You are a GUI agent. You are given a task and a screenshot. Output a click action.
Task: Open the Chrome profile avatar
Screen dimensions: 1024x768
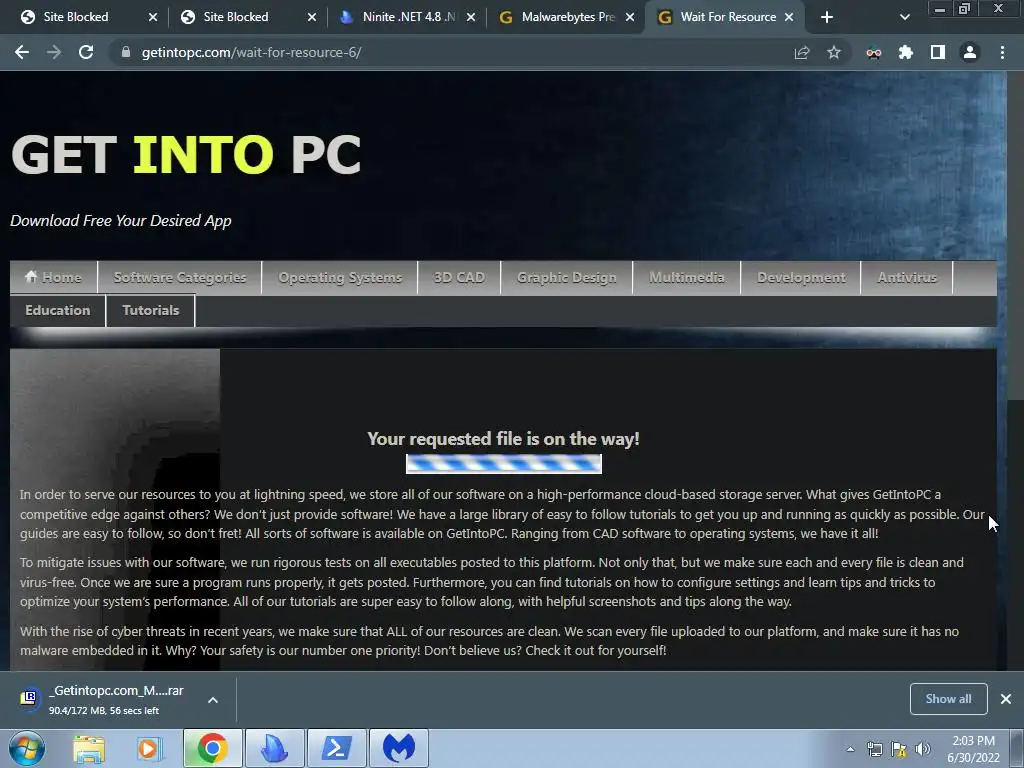click(x=970, y=52)
